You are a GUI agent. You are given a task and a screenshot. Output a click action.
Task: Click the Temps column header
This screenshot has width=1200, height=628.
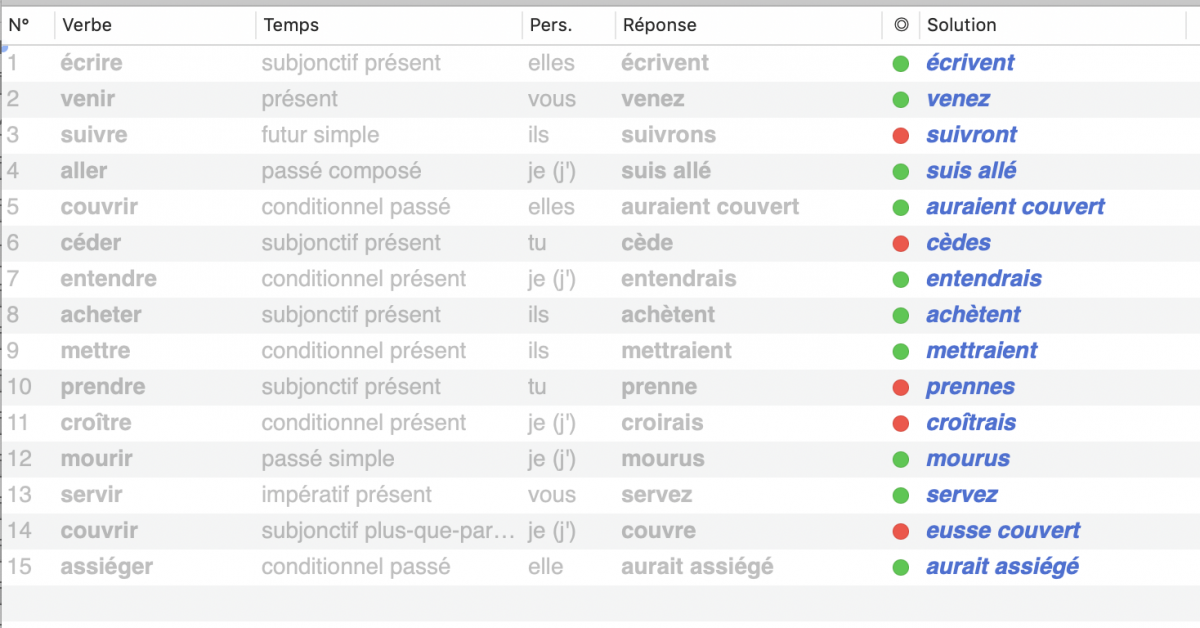click(291, 25)
